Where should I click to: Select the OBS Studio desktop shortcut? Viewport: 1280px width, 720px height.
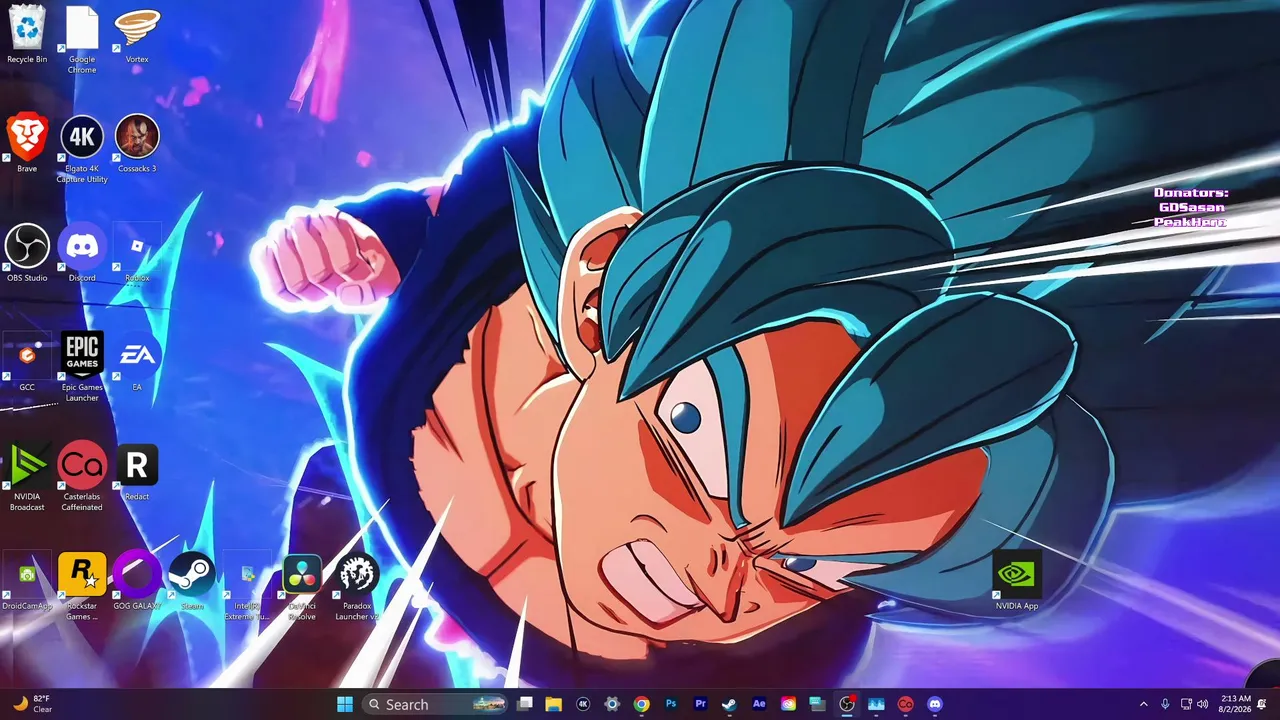(x=27, y=253)
